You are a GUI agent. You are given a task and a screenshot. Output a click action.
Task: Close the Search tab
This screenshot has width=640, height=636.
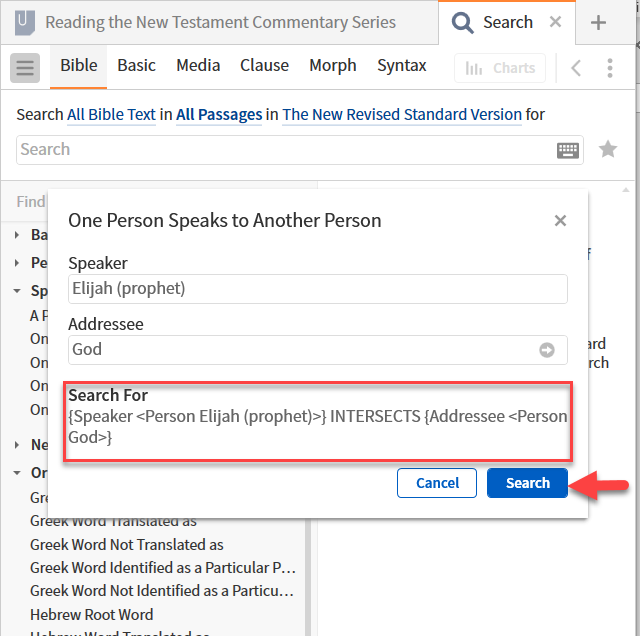tap(555, 21)
